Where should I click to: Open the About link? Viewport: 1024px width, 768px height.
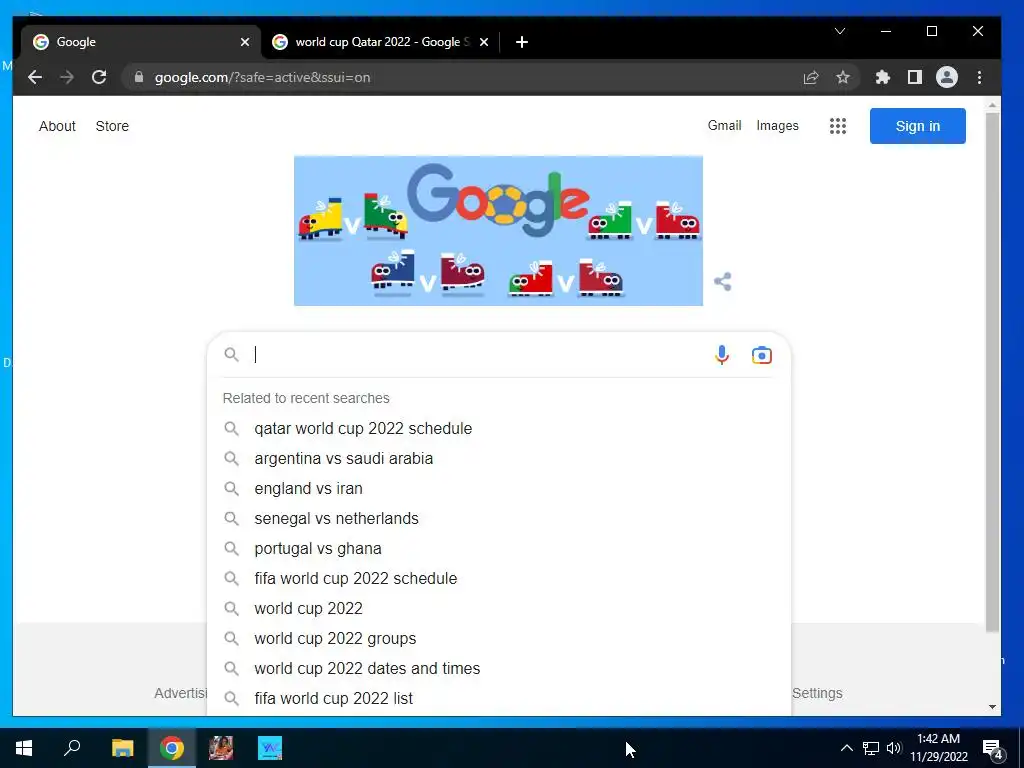pos(57,126)
